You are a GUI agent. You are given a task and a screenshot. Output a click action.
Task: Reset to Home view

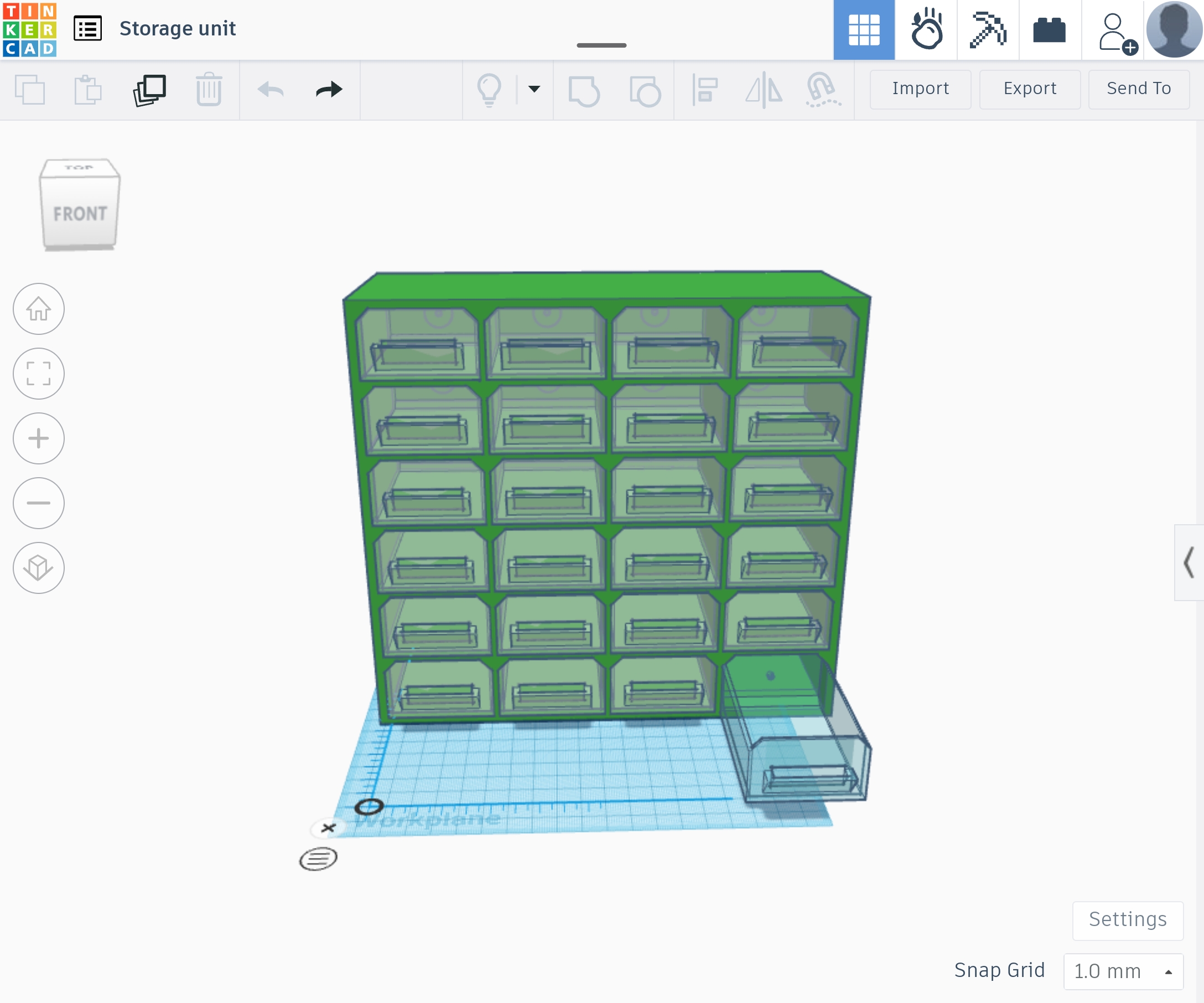[x=38, y=309]
